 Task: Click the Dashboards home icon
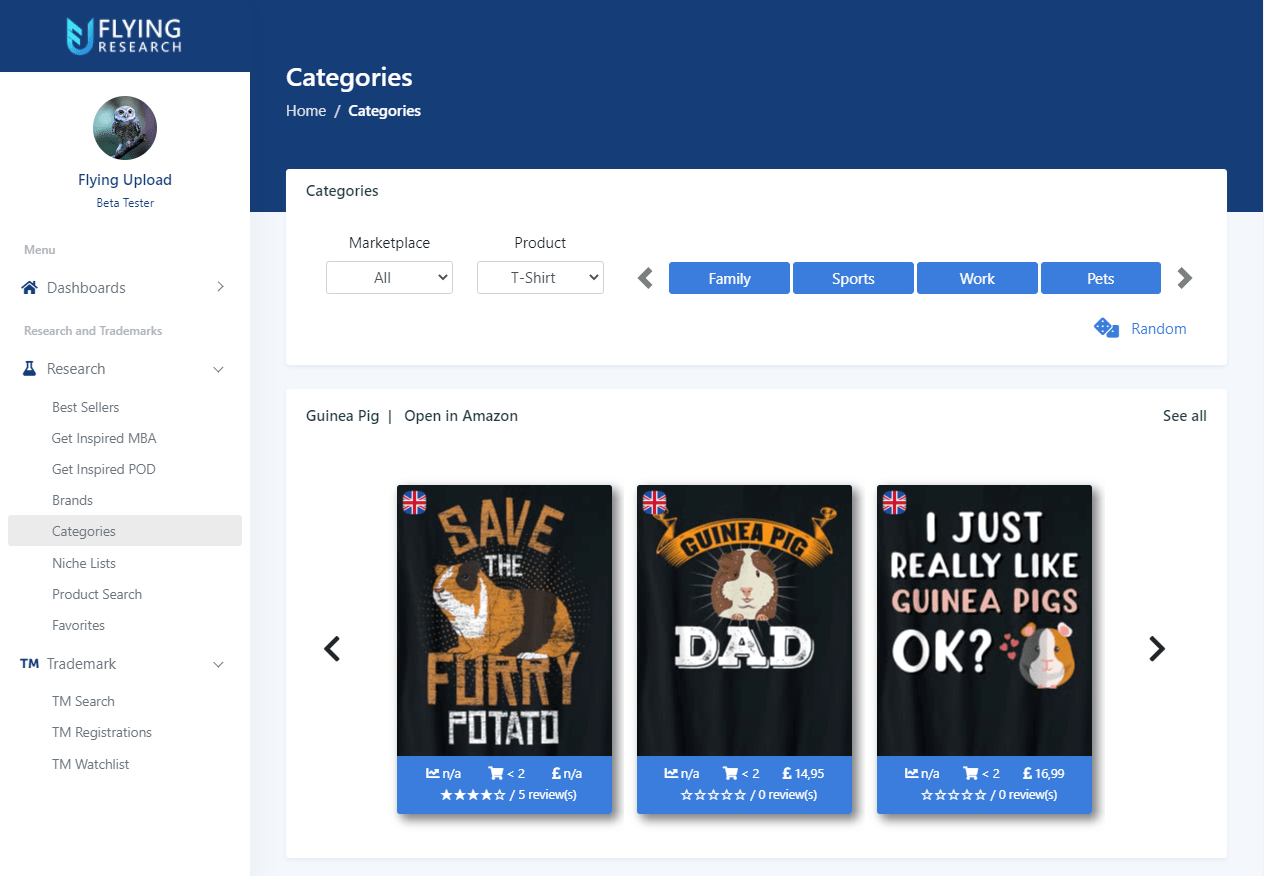pos(29,288)
